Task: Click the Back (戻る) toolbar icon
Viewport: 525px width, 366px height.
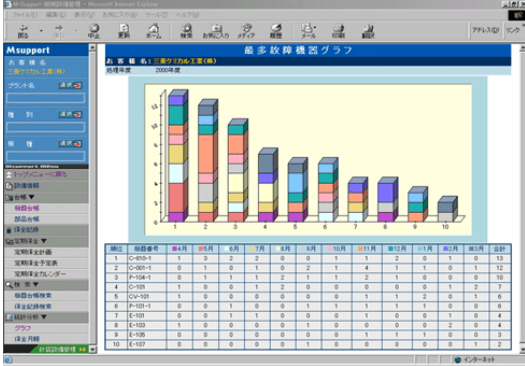Action: pyautogui.click(x=23, y=31)
